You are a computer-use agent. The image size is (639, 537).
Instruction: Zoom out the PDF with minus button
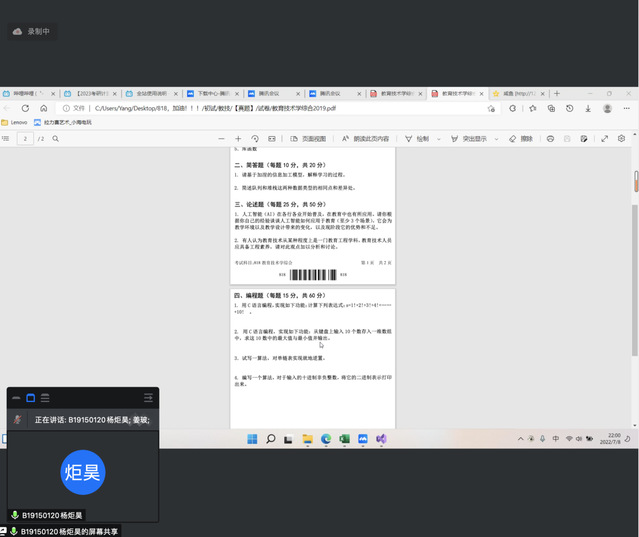click(x=220, y=139)
